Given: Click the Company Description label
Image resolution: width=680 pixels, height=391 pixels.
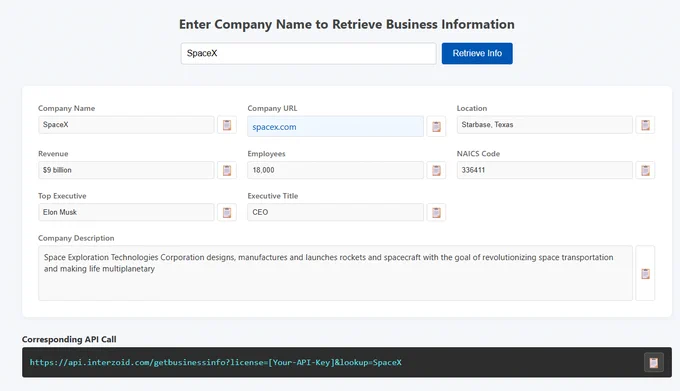Looking at the screenshot, I should pyautogui.click(x=76, y=238).
